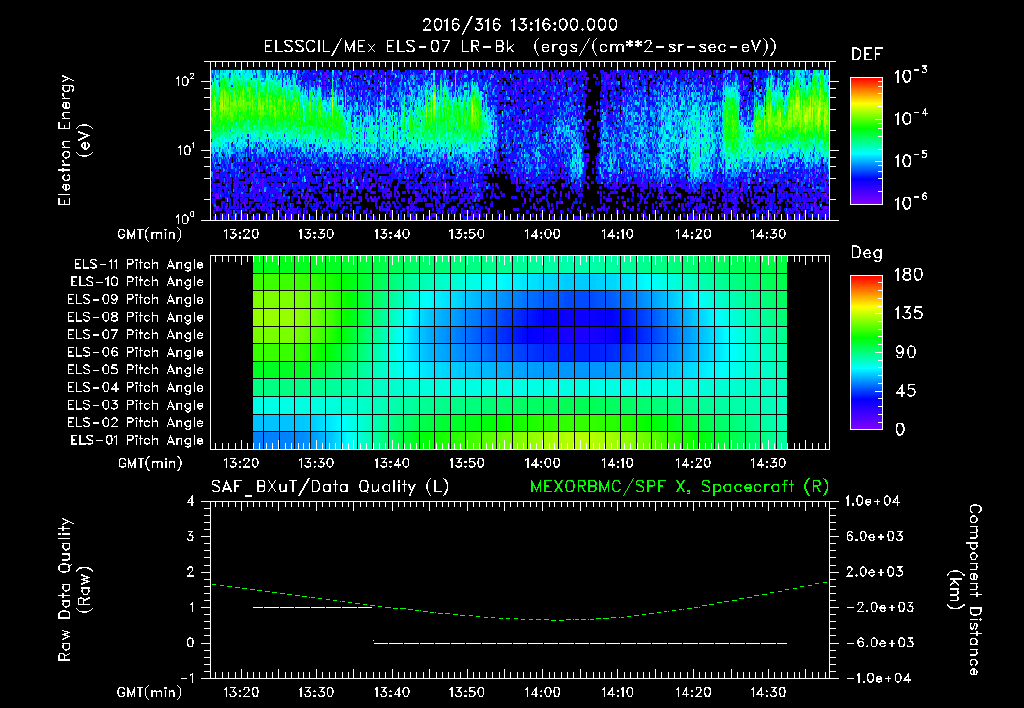Click the green dashed spacecraft X curve minimum

click(x=559, y=620)
